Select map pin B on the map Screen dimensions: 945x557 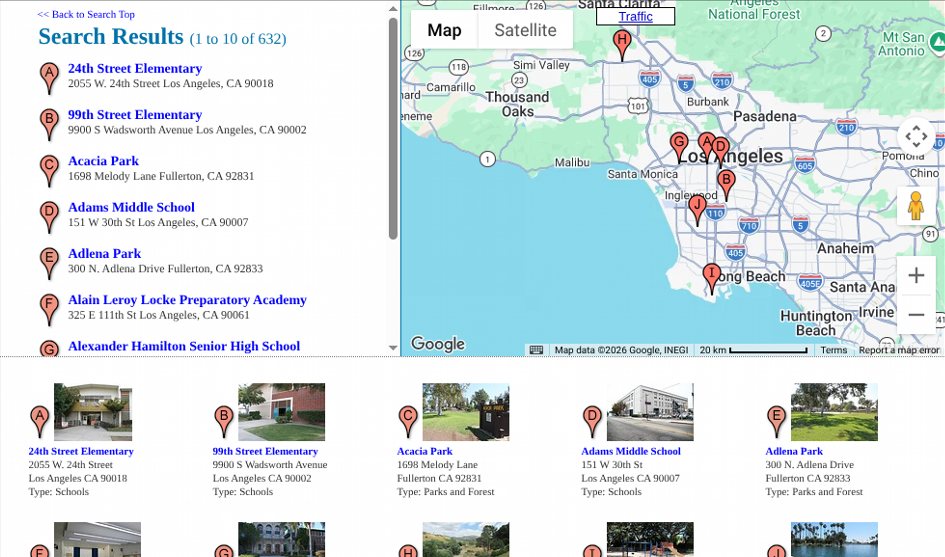(726, 185)
